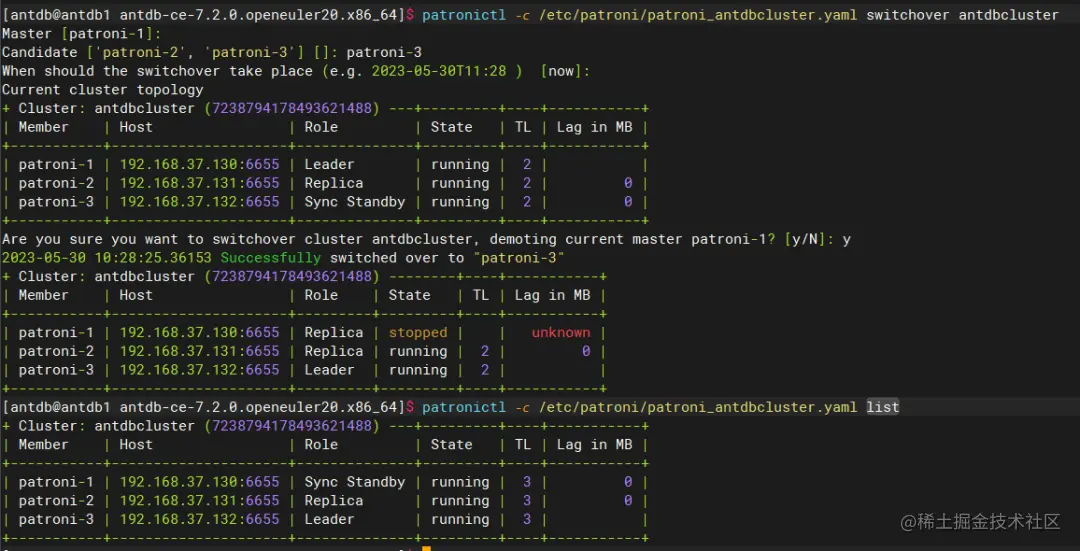Click "Replica" in patroni-2 row with TL 3
Image resolution: width=1080 pixels, height=551 pixels.
(x=334, y=501)
